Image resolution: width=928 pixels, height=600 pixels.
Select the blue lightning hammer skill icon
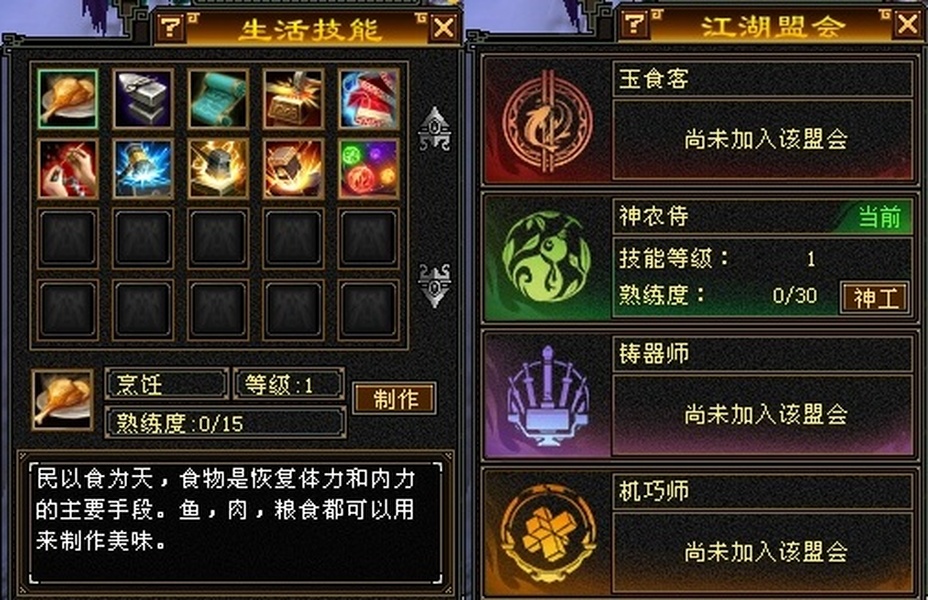click(143, 169)
